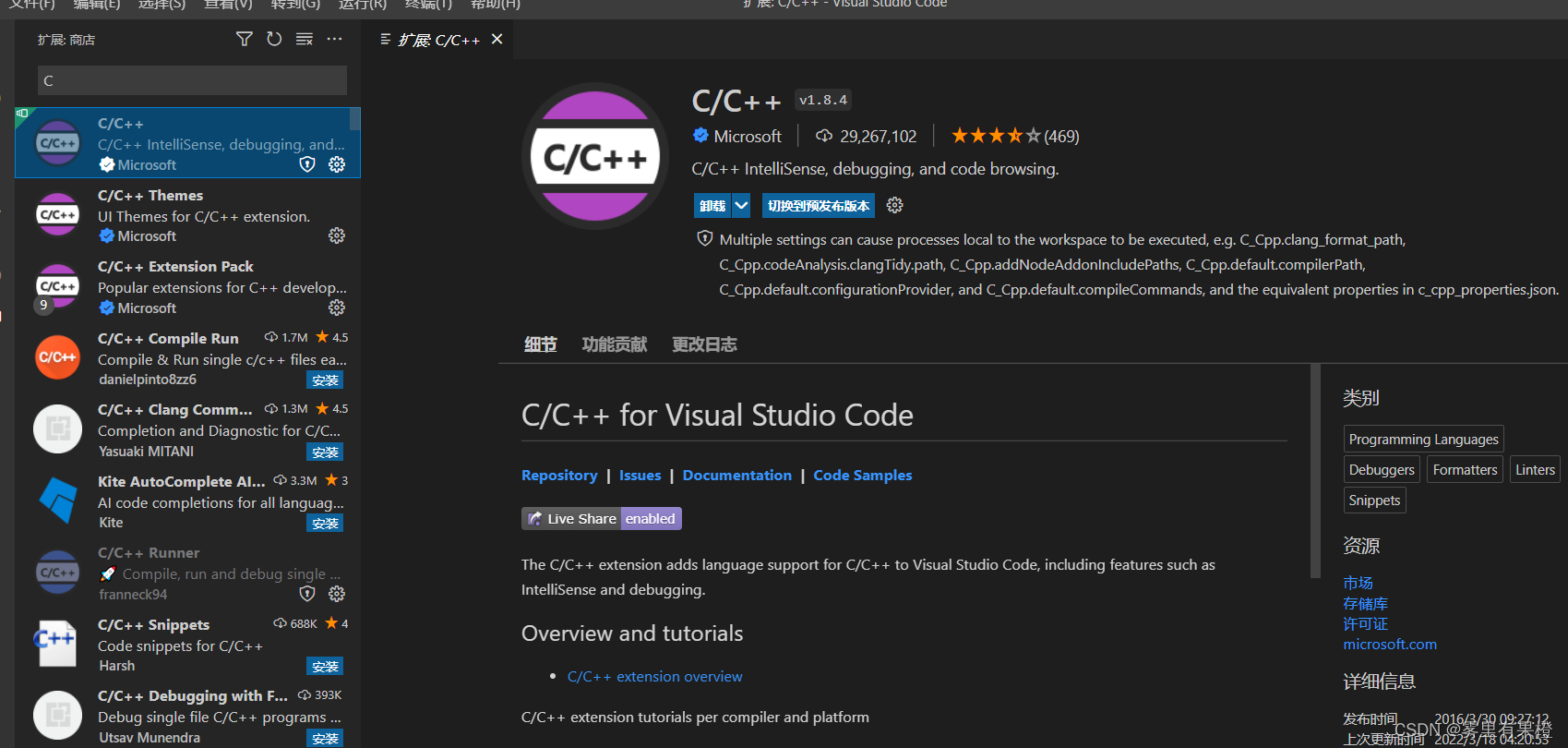Open the extensions view more actions menu
Viewport: 1568px width, 748px height.
(x=334, y=39)
